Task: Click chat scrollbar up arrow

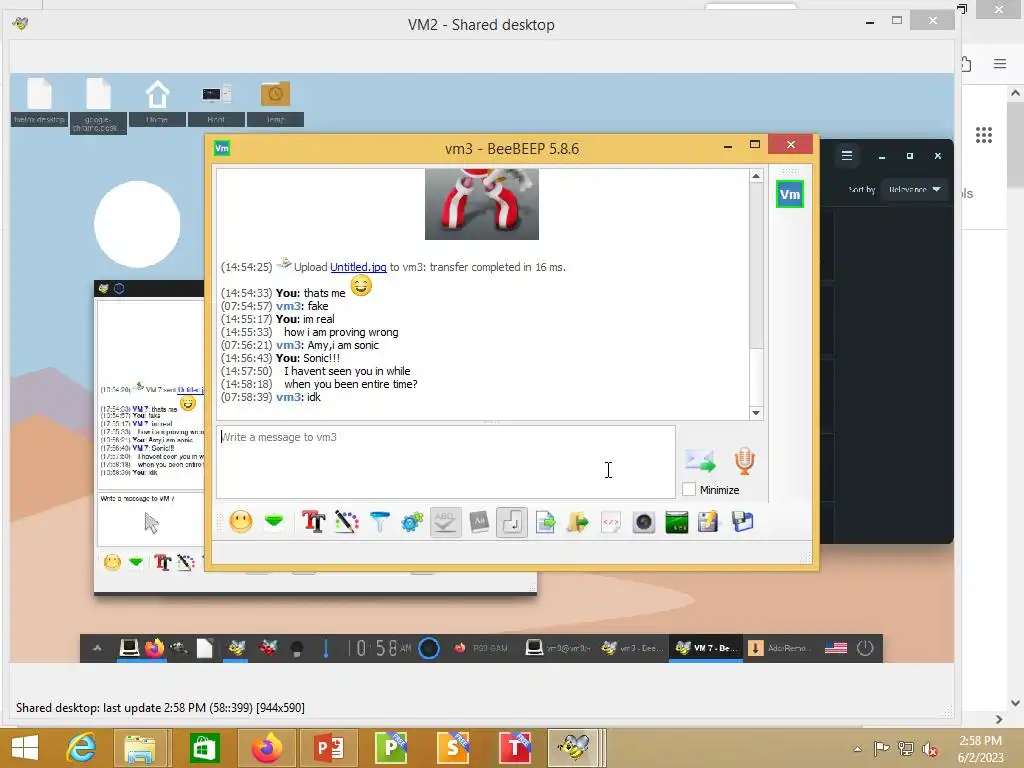Action: pyautogui.click(x=756, y=176)
